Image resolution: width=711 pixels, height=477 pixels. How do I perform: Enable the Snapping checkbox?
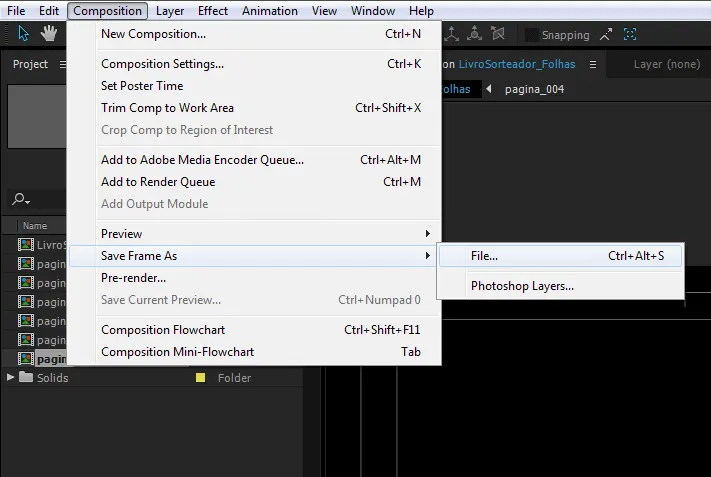click(x=531, y=35)
